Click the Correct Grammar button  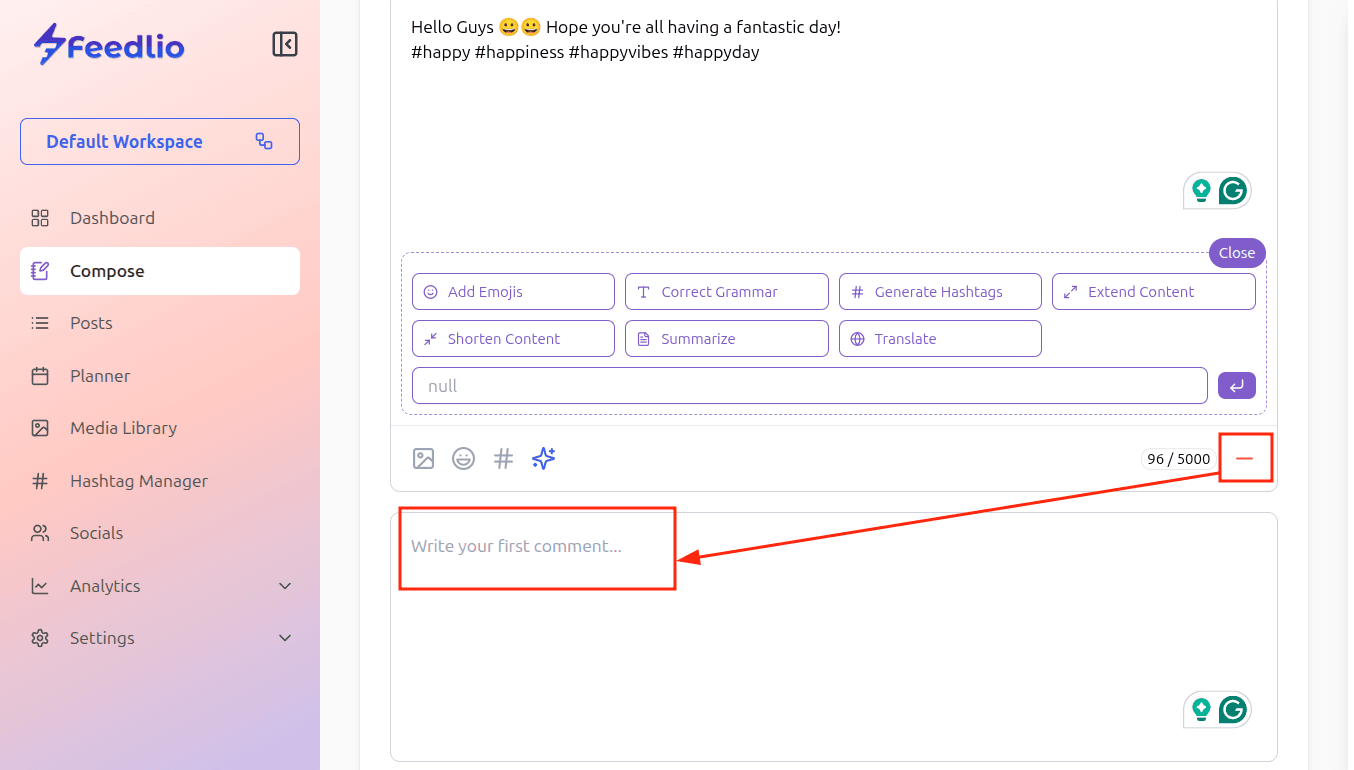726,292
